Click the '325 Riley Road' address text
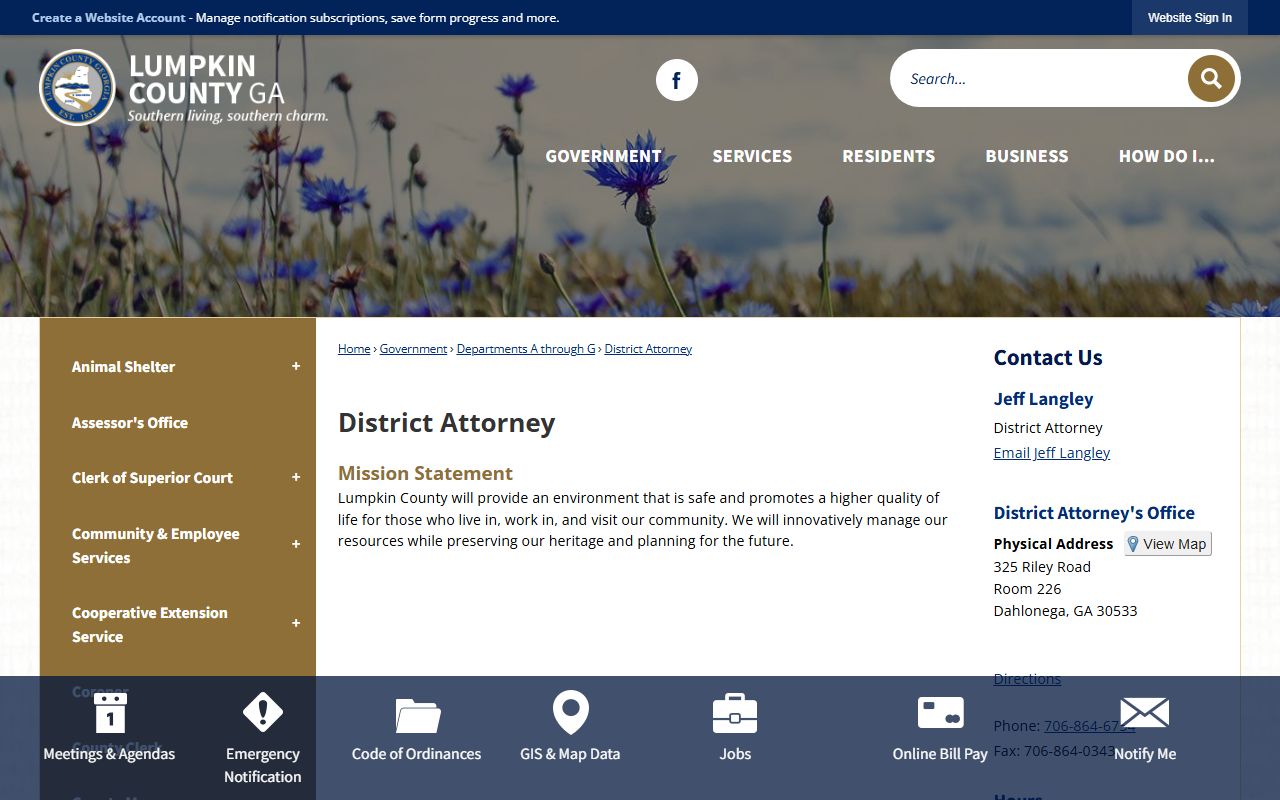The image size is (1280, 800). pos(1042,567)
